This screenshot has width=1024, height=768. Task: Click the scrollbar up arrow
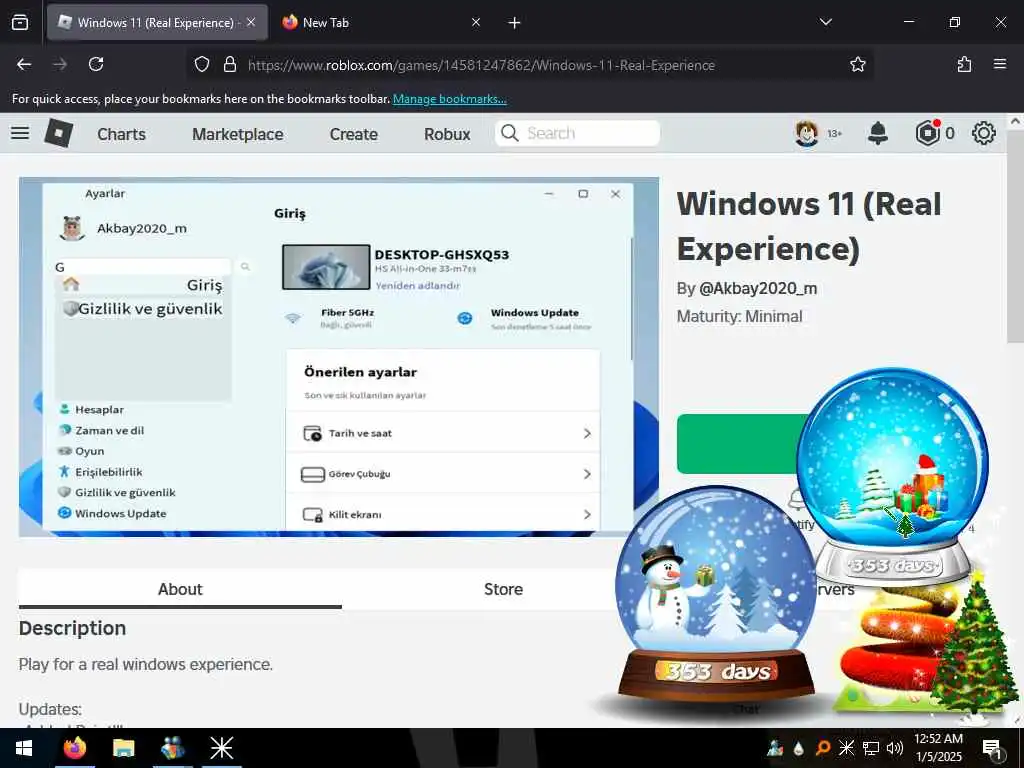tap(1015, 121)
